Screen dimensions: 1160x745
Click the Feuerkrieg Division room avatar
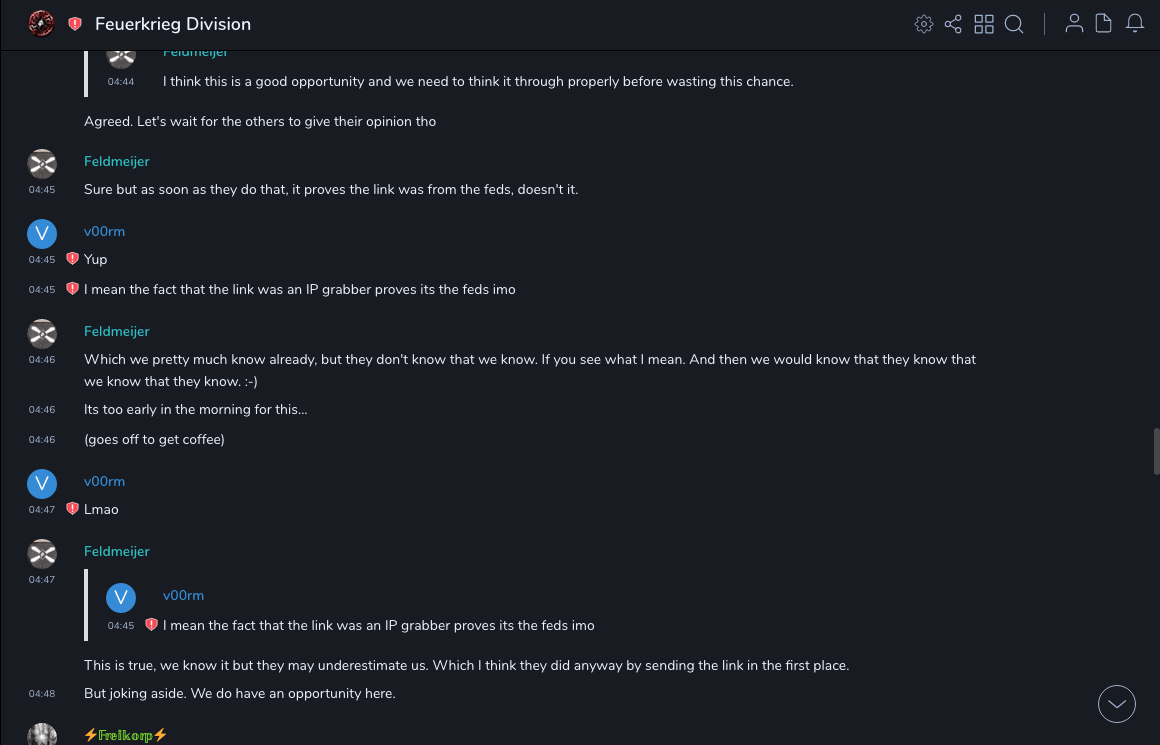pyautogui.click(x=41, y=24)
